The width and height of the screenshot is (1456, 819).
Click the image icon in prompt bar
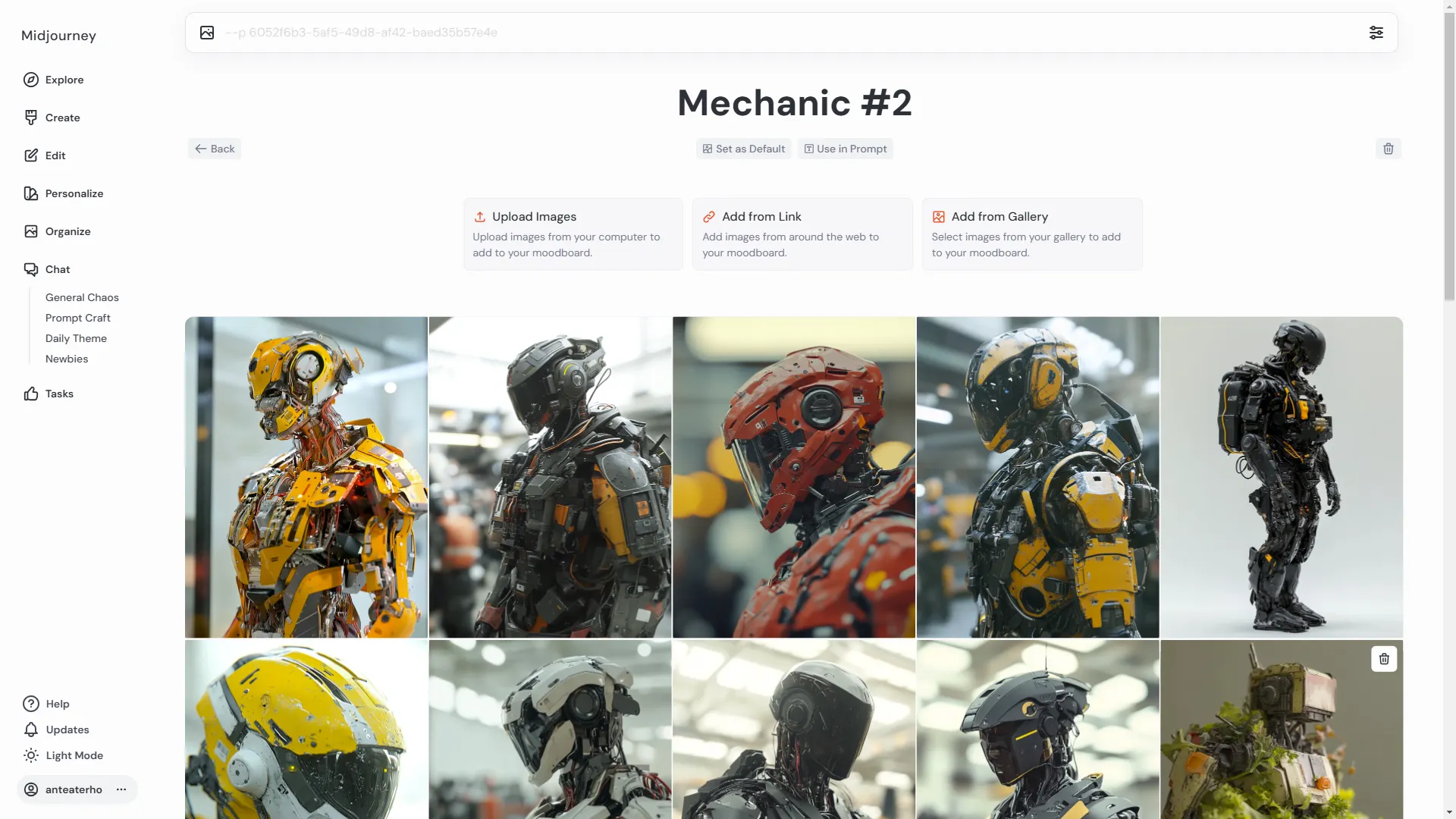coord(207,33)
